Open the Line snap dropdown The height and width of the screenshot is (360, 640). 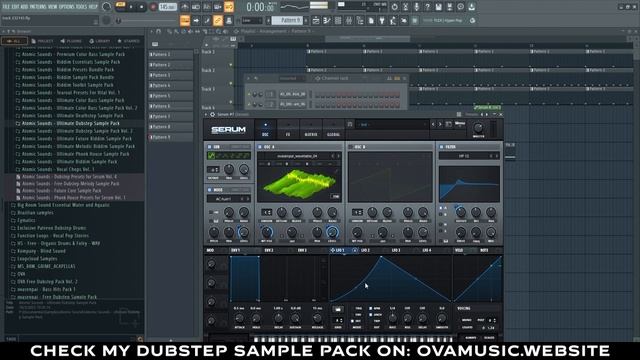[x=252, y=20]
